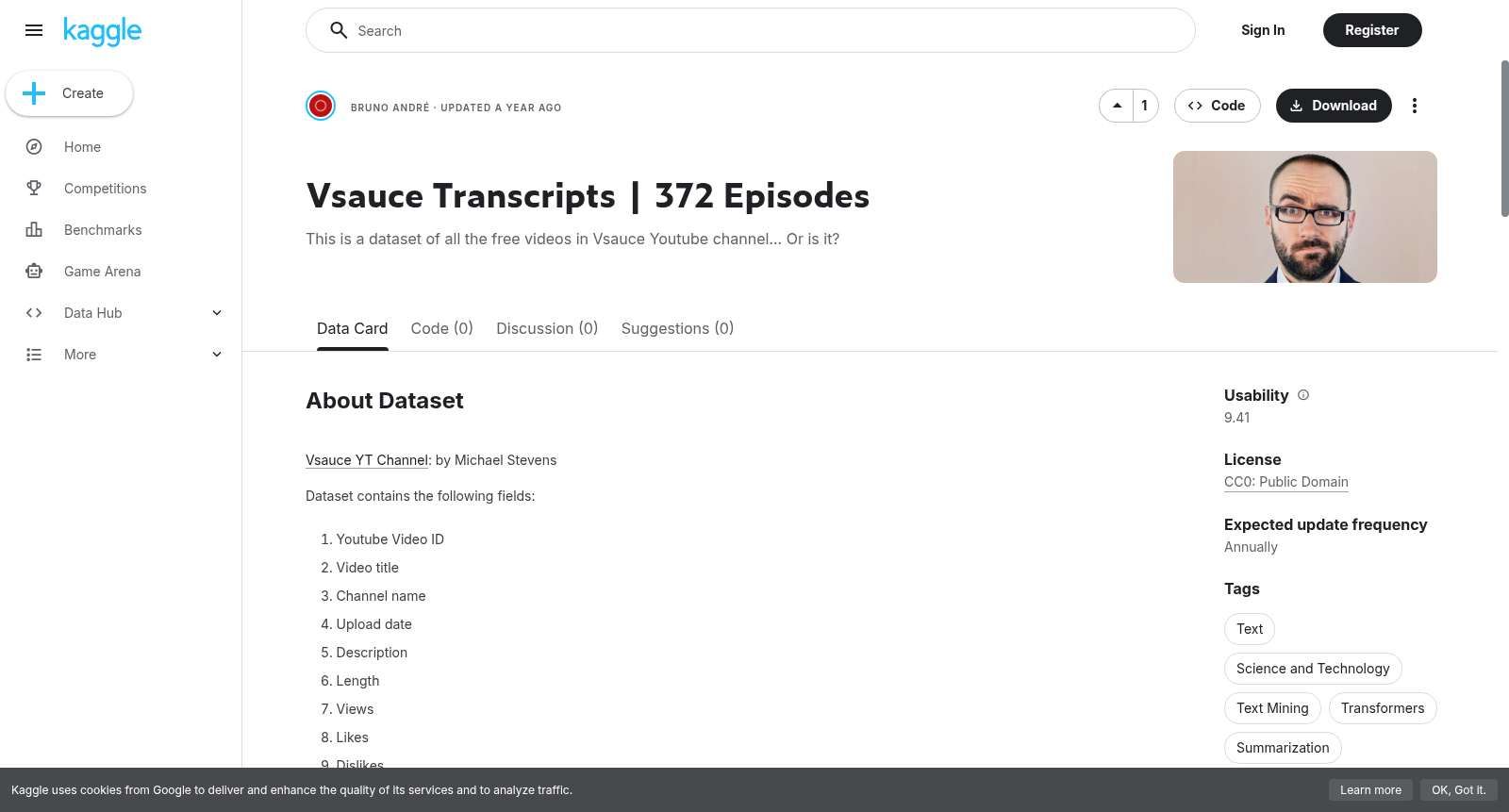Click the Text tag
Viewport: 1509px width, 812px height.
coord(1250,629)
